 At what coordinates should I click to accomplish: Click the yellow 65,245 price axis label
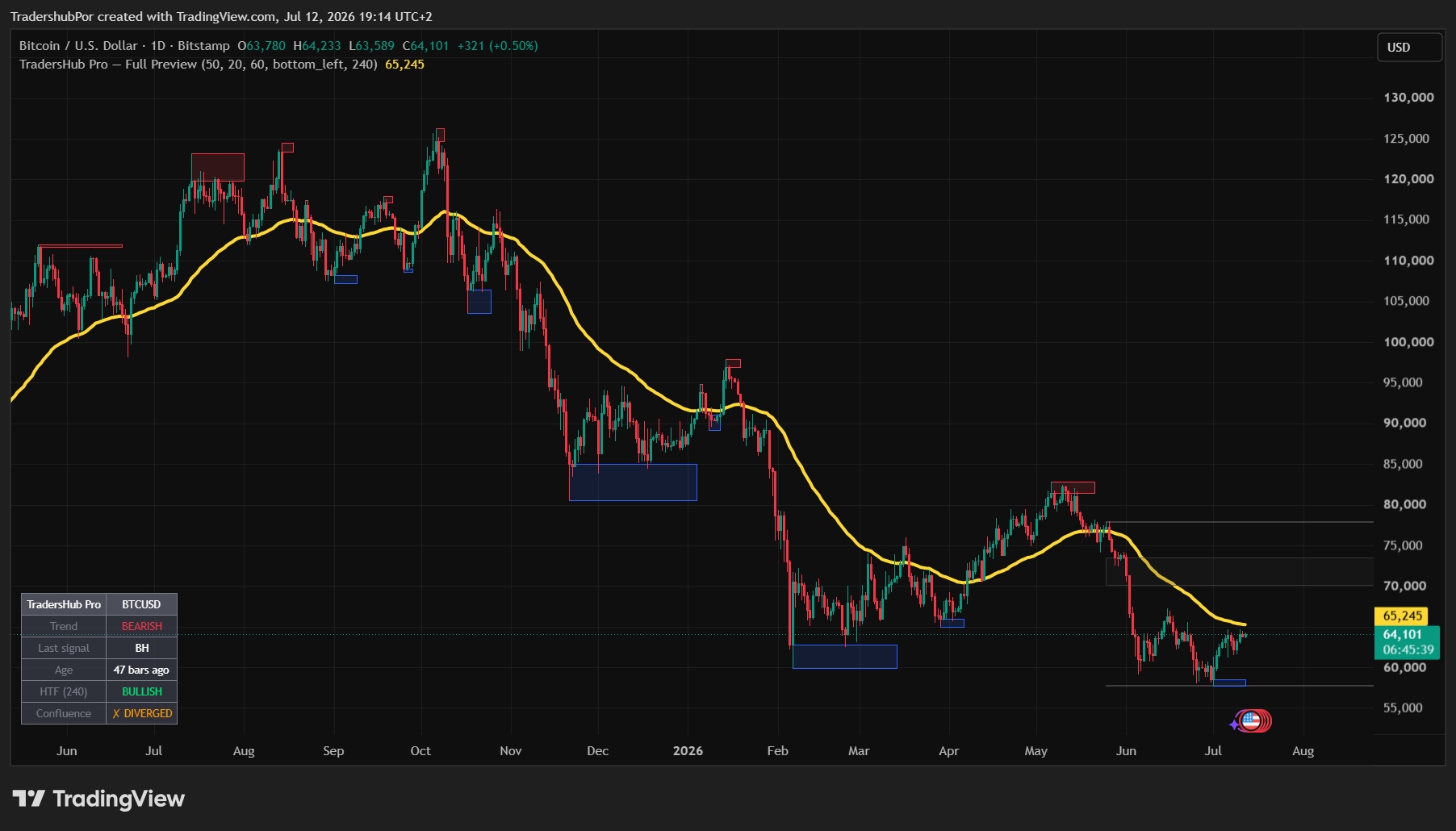1403,616
